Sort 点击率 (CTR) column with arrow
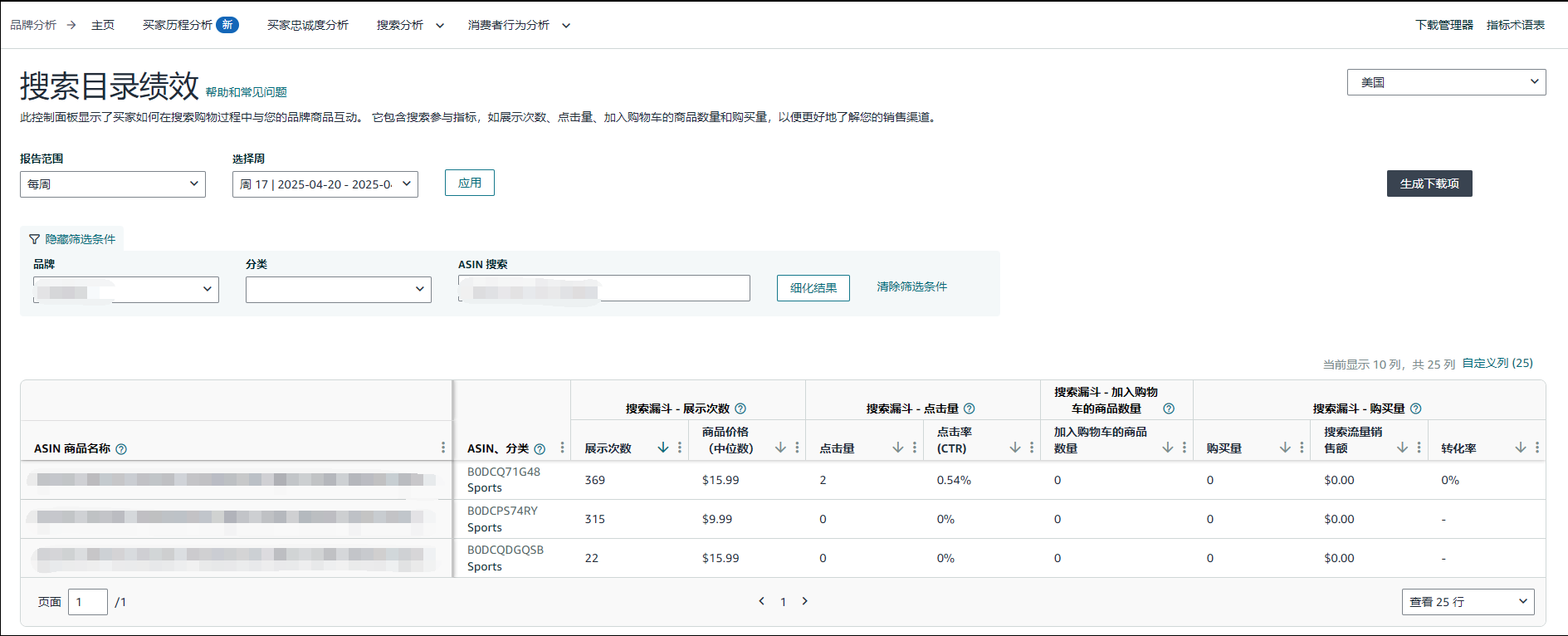Image resolution: width=1568 pixels, height=636 pixels. tap(1014, 448)
